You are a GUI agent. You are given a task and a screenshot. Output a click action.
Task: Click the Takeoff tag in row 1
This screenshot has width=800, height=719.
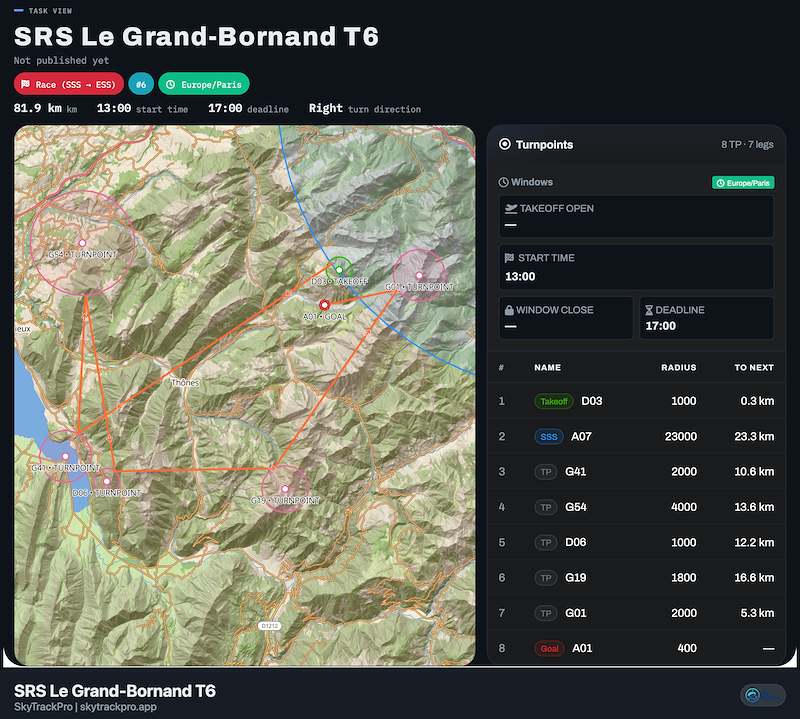(x=554, y=401)
